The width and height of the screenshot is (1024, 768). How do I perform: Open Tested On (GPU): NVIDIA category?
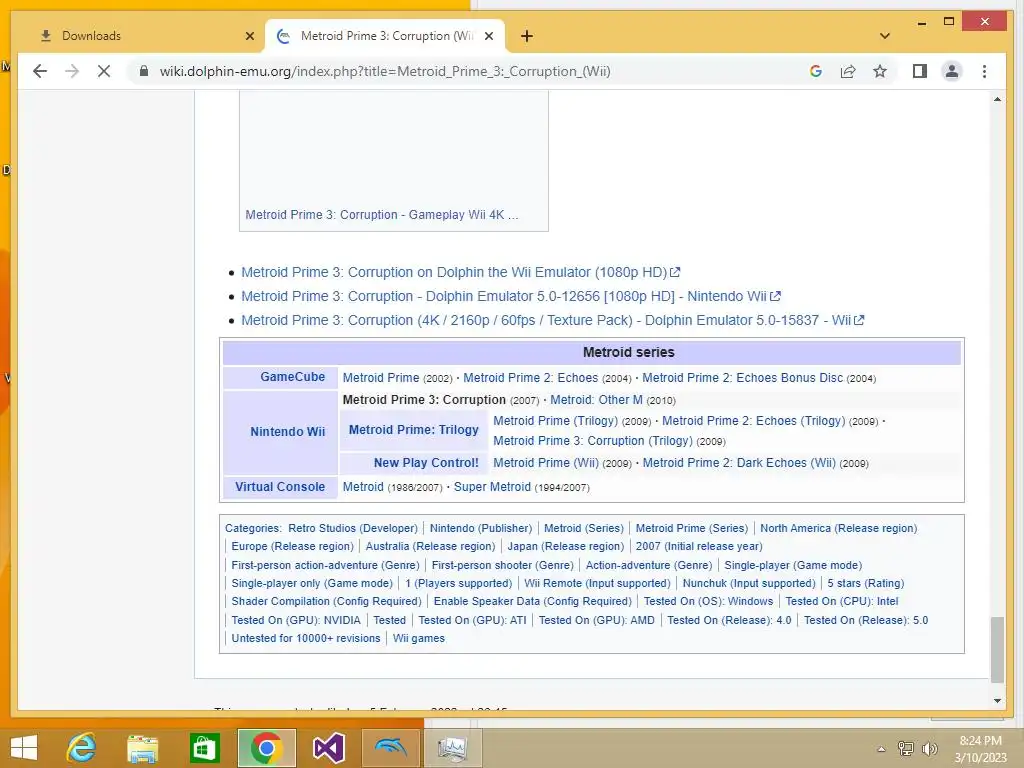click(296, 620)
